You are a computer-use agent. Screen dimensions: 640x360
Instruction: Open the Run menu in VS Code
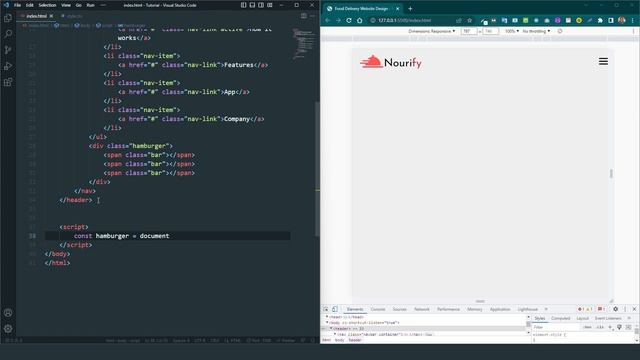91,5
